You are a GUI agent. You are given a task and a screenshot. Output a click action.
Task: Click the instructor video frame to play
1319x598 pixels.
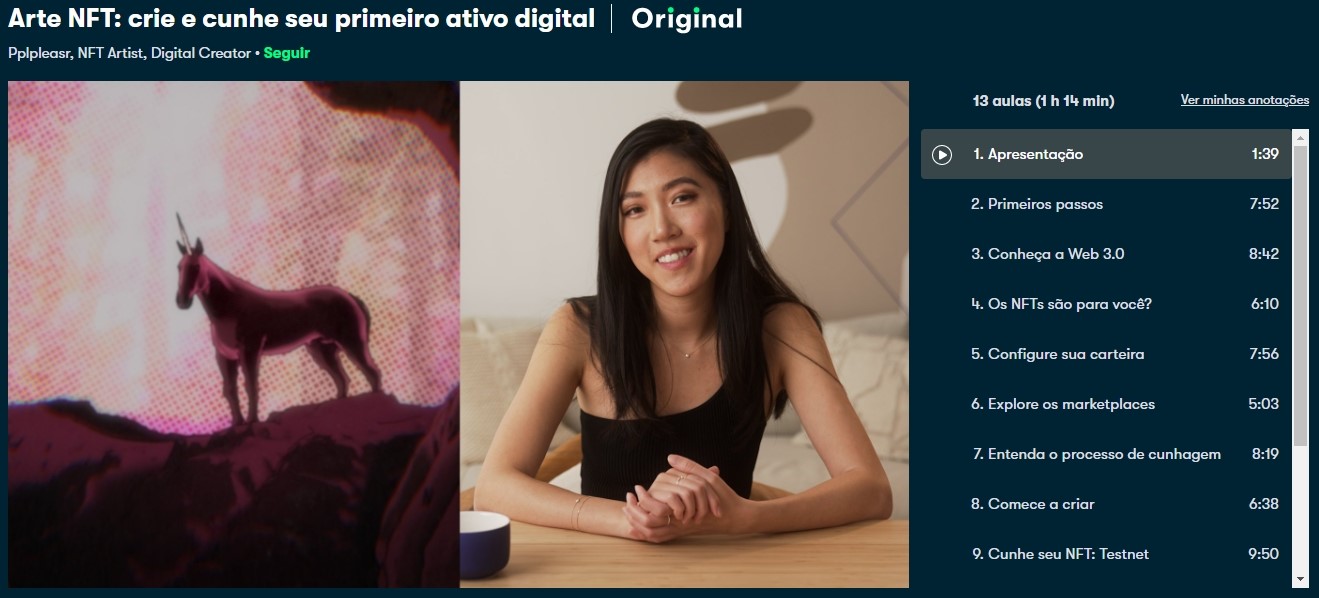pyautogui.click(x=684, y=334)
